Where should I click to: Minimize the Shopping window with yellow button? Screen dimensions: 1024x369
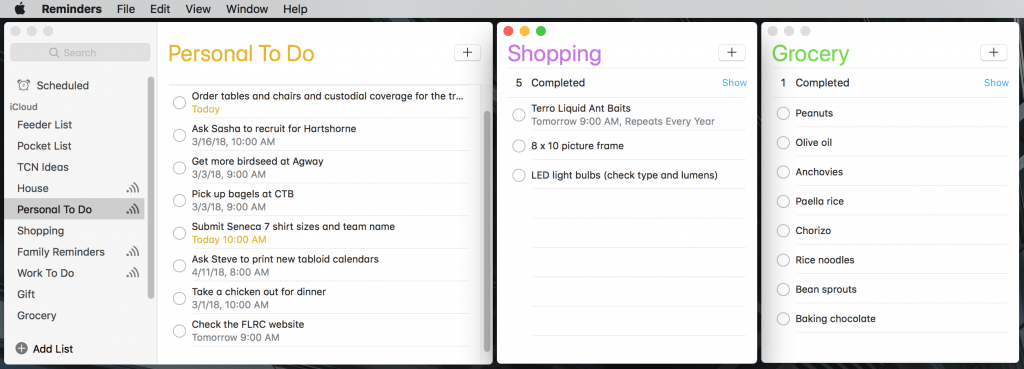(x=524, y=31)
